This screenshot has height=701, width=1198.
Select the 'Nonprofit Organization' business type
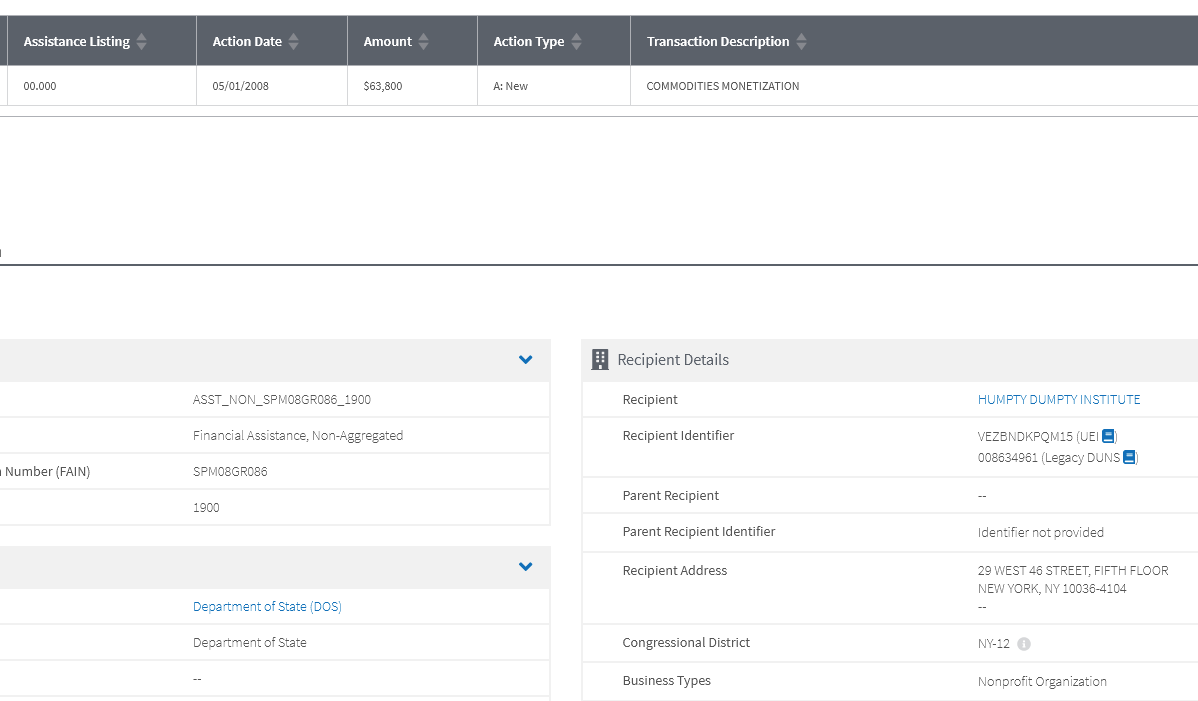[x=1042, y=681]
